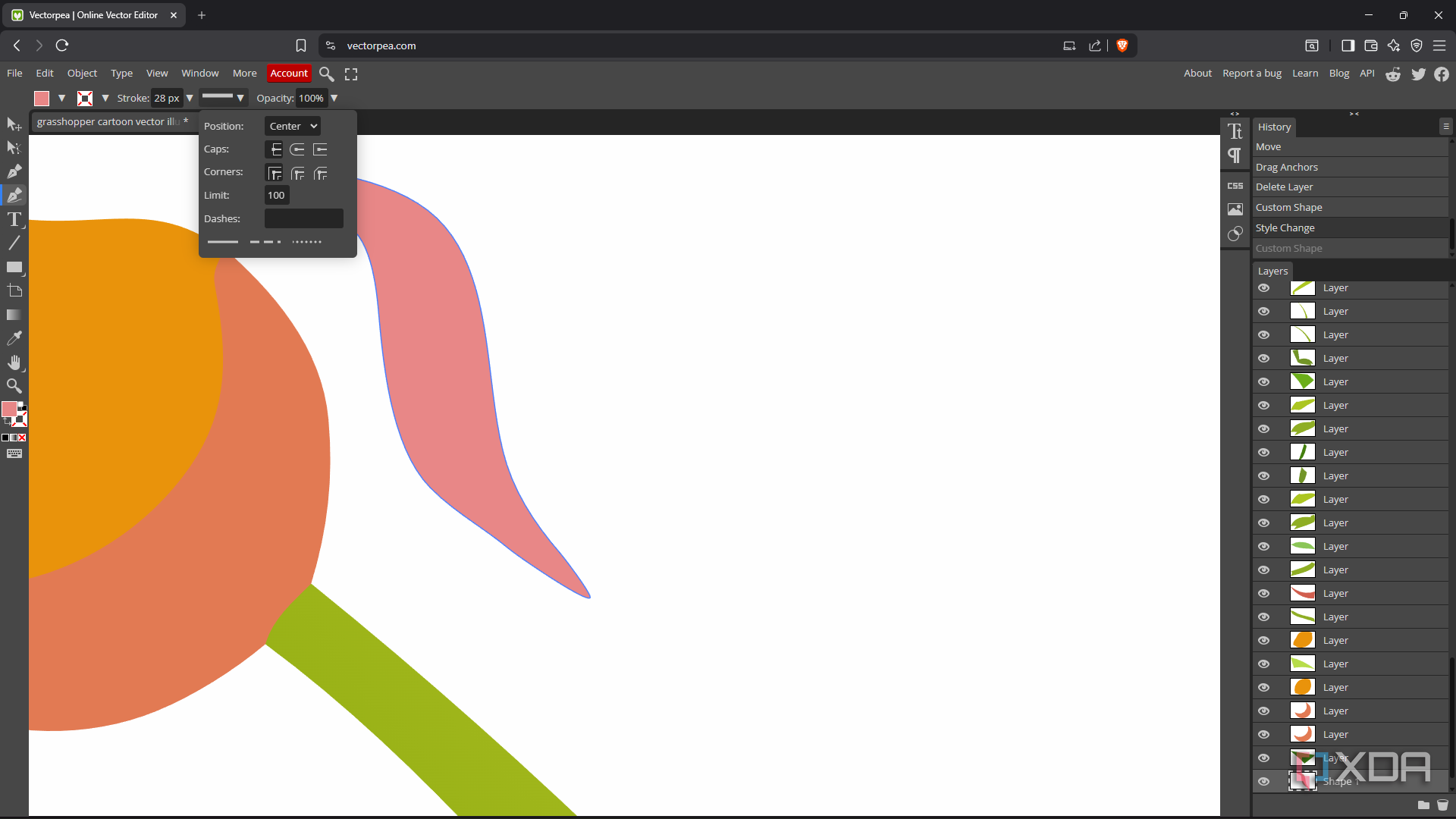Open the stroke Position dropdown
Image resolution: width=1456 pixels, height=819 pixels.
(x=293, y=126)
